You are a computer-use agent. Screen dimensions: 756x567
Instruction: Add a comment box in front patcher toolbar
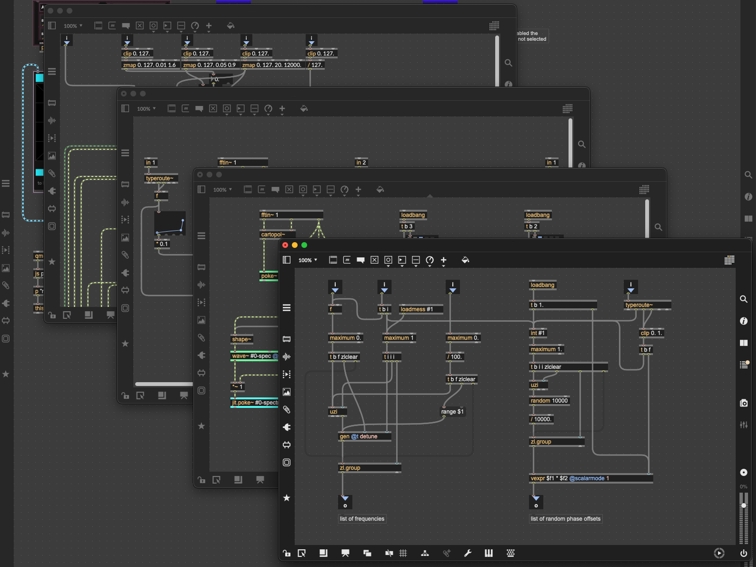point(360,260)
